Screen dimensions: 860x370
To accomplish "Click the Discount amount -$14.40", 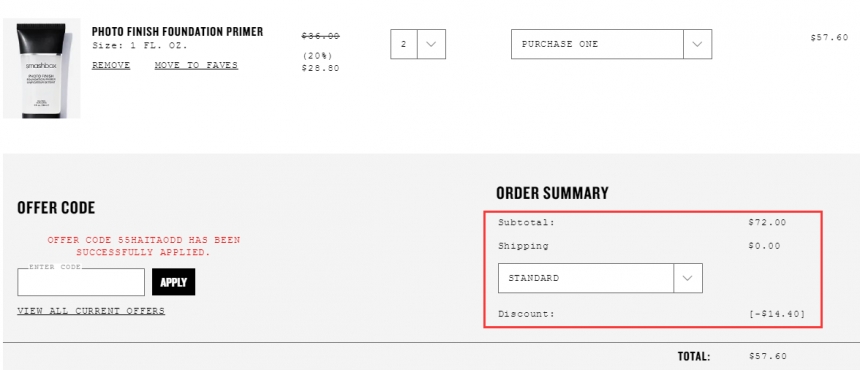I will 777,314.
